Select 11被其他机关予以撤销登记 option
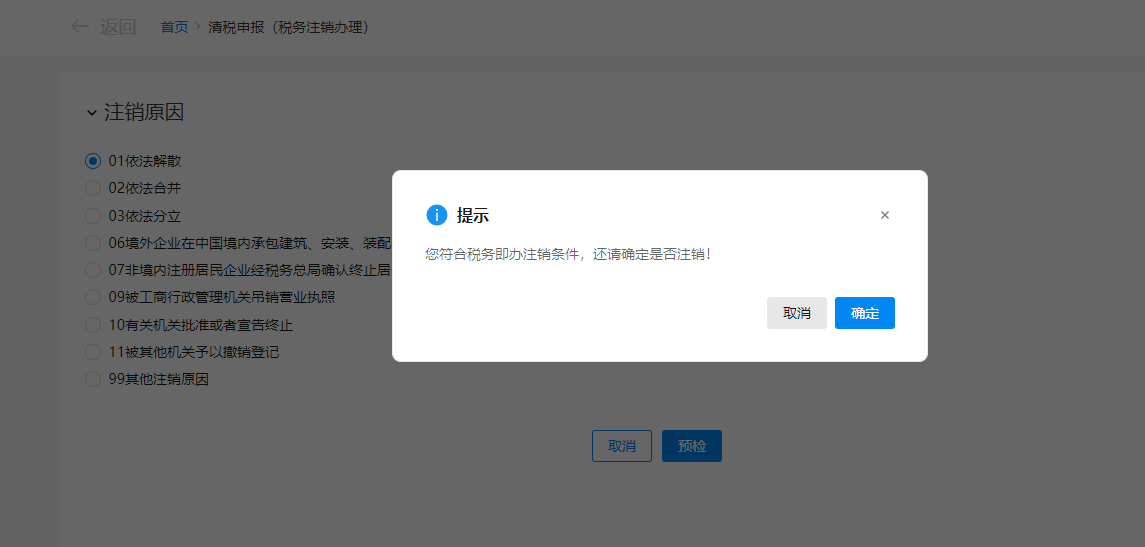The width and height of the screenshot is (1145, 547). (93, 352)
